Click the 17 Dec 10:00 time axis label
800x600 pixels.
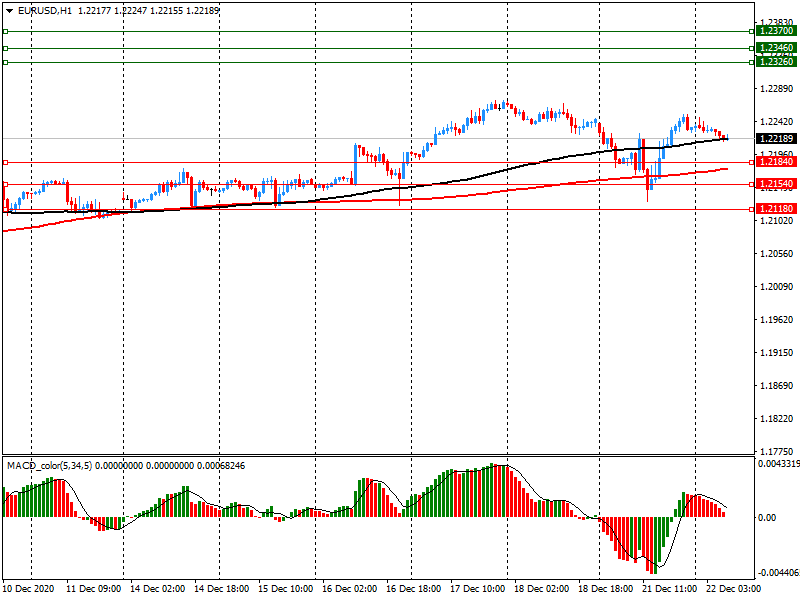[x=478, y=589]
